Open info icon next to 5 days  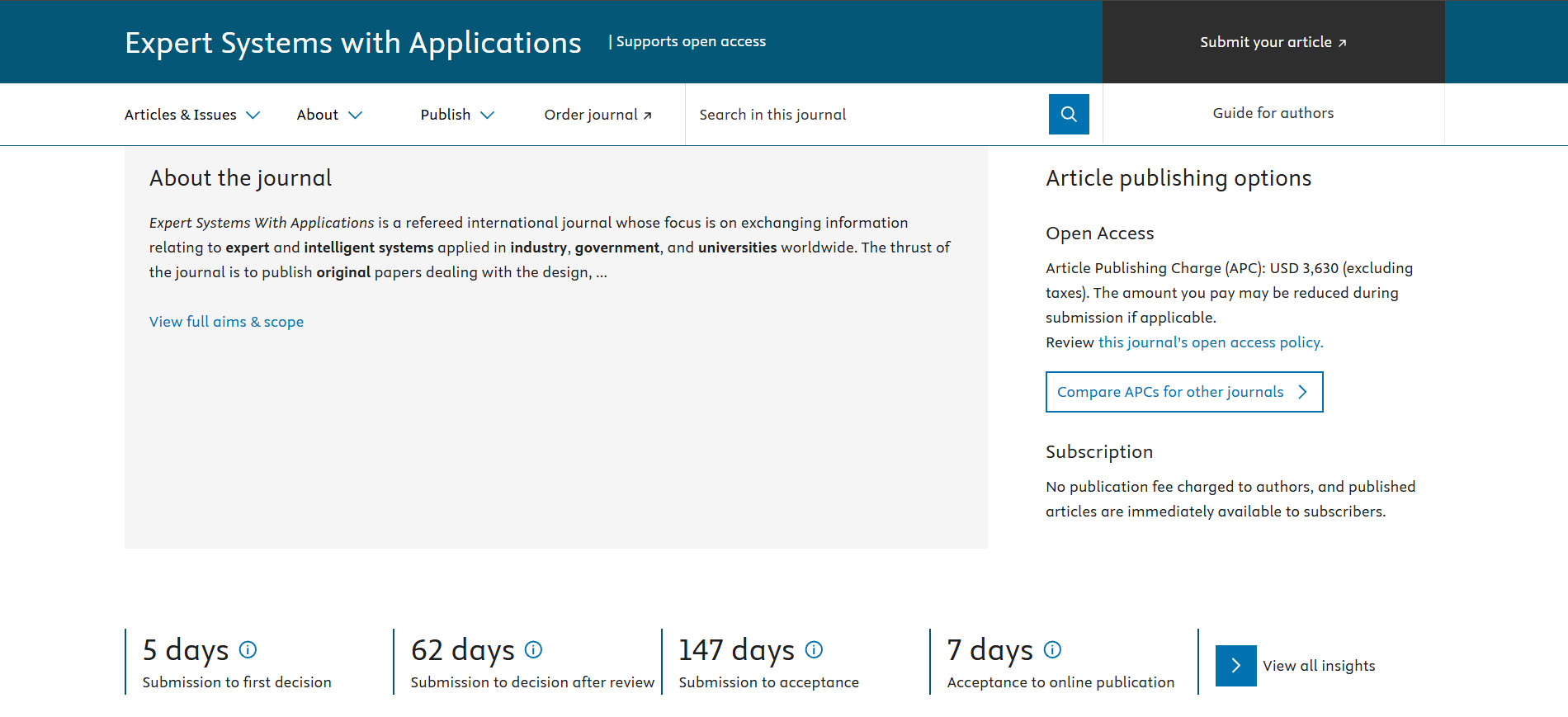pos(248,649)
